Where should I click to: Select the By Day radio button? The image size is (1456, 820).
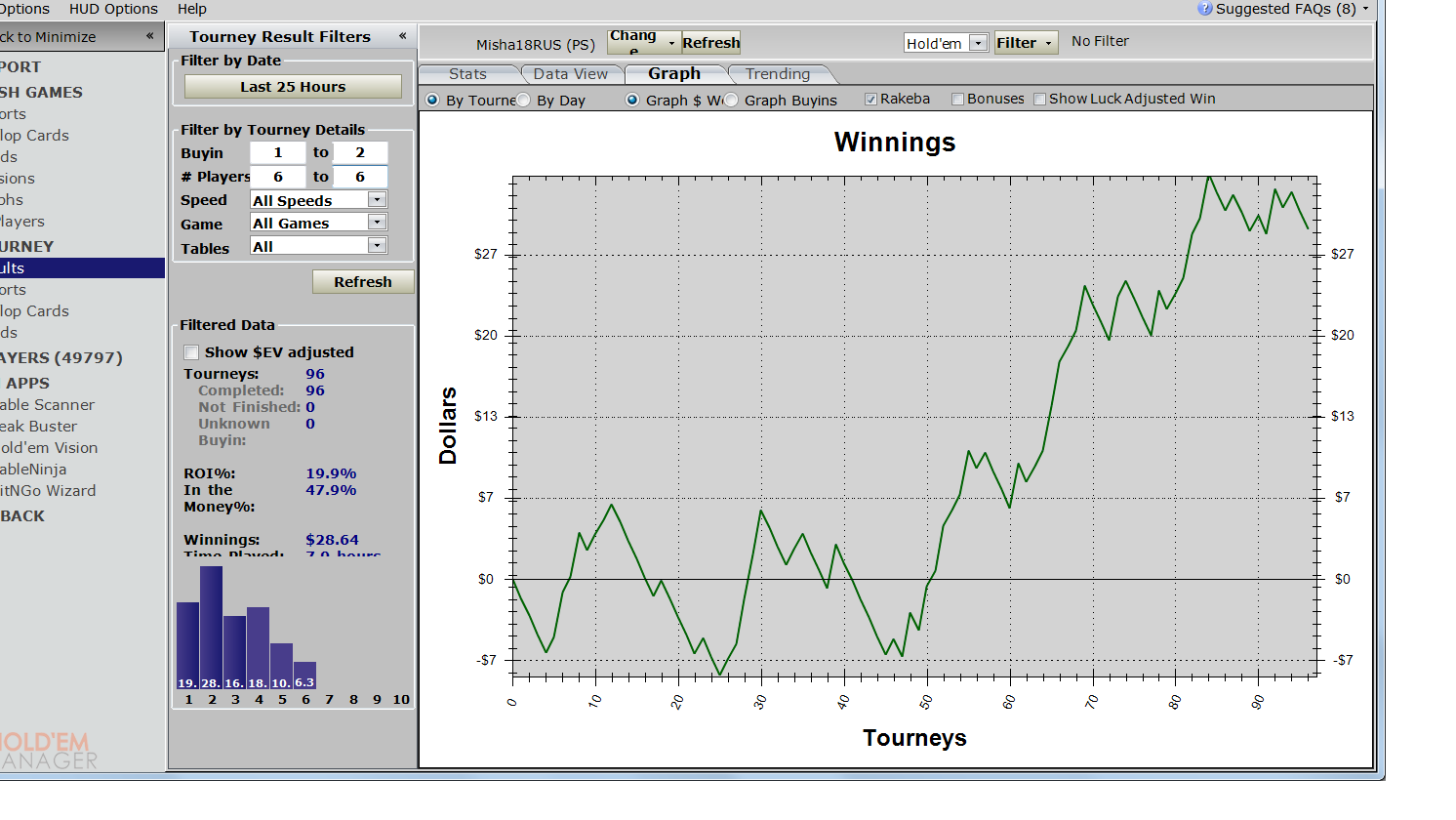tap(524, 101)
